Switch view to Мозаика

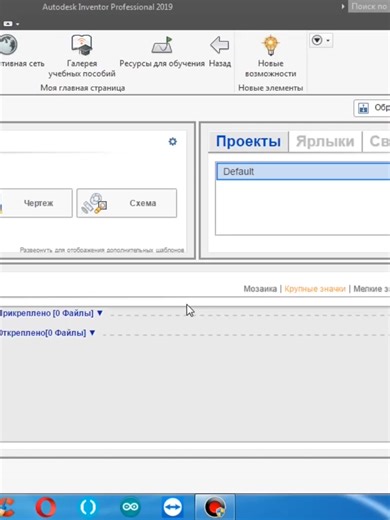point(260,289)
